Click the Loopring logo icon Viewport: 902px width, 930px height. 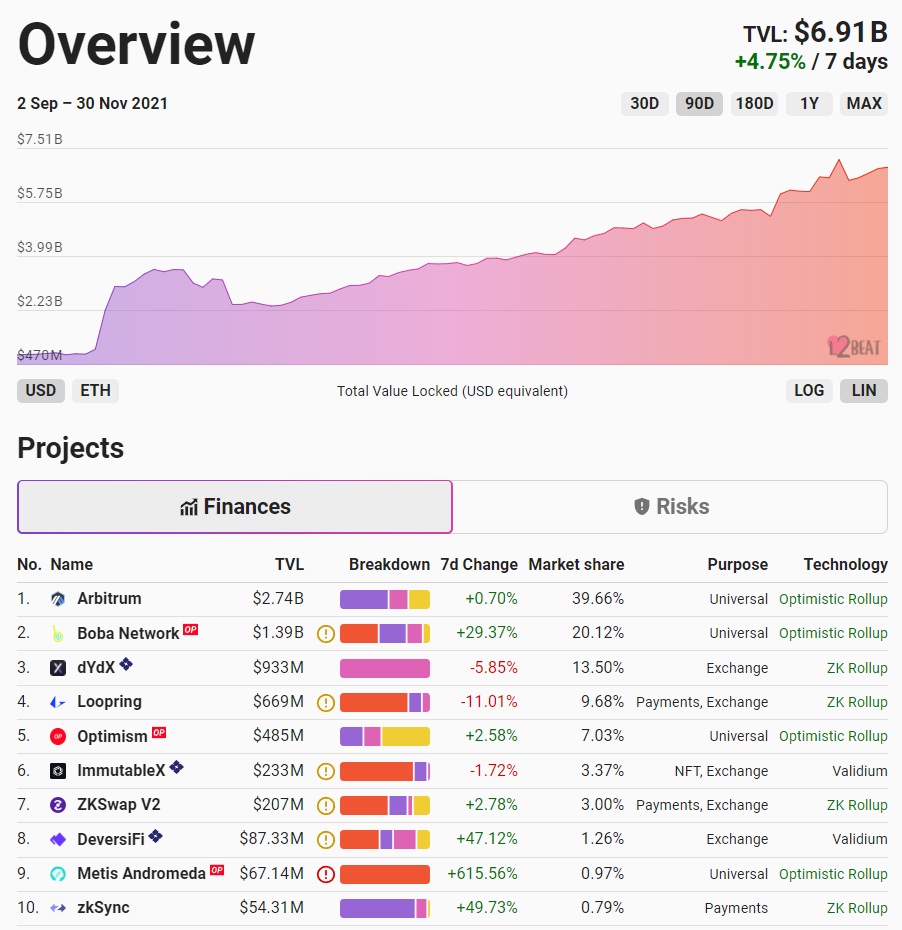click(58, 702)
